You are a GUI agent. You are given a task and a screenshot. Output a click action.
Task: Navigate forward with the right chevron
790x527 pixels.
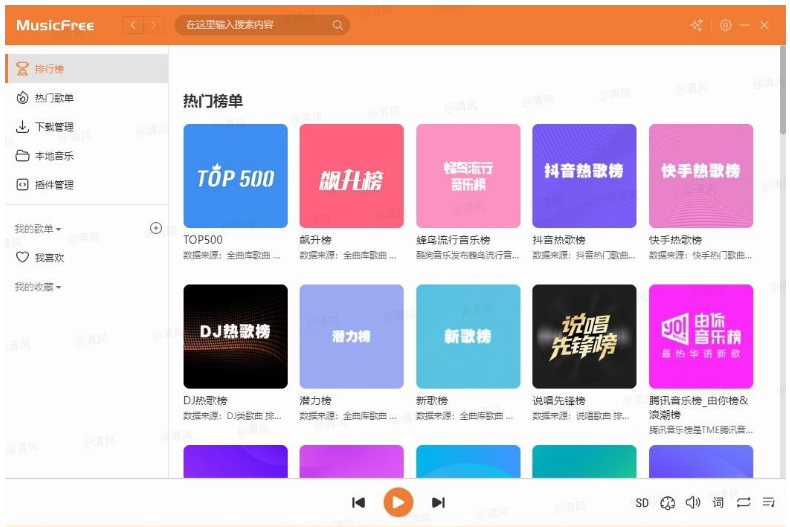click(154, 25)
